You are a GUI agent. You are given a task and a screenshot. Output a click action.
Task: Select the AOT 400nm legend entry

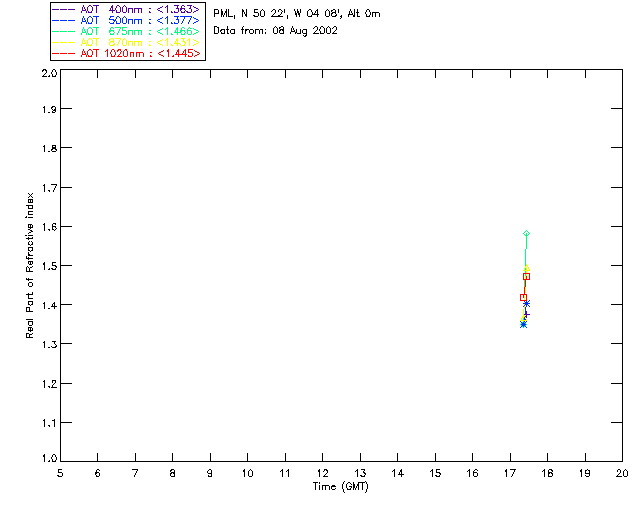[126, 9]
